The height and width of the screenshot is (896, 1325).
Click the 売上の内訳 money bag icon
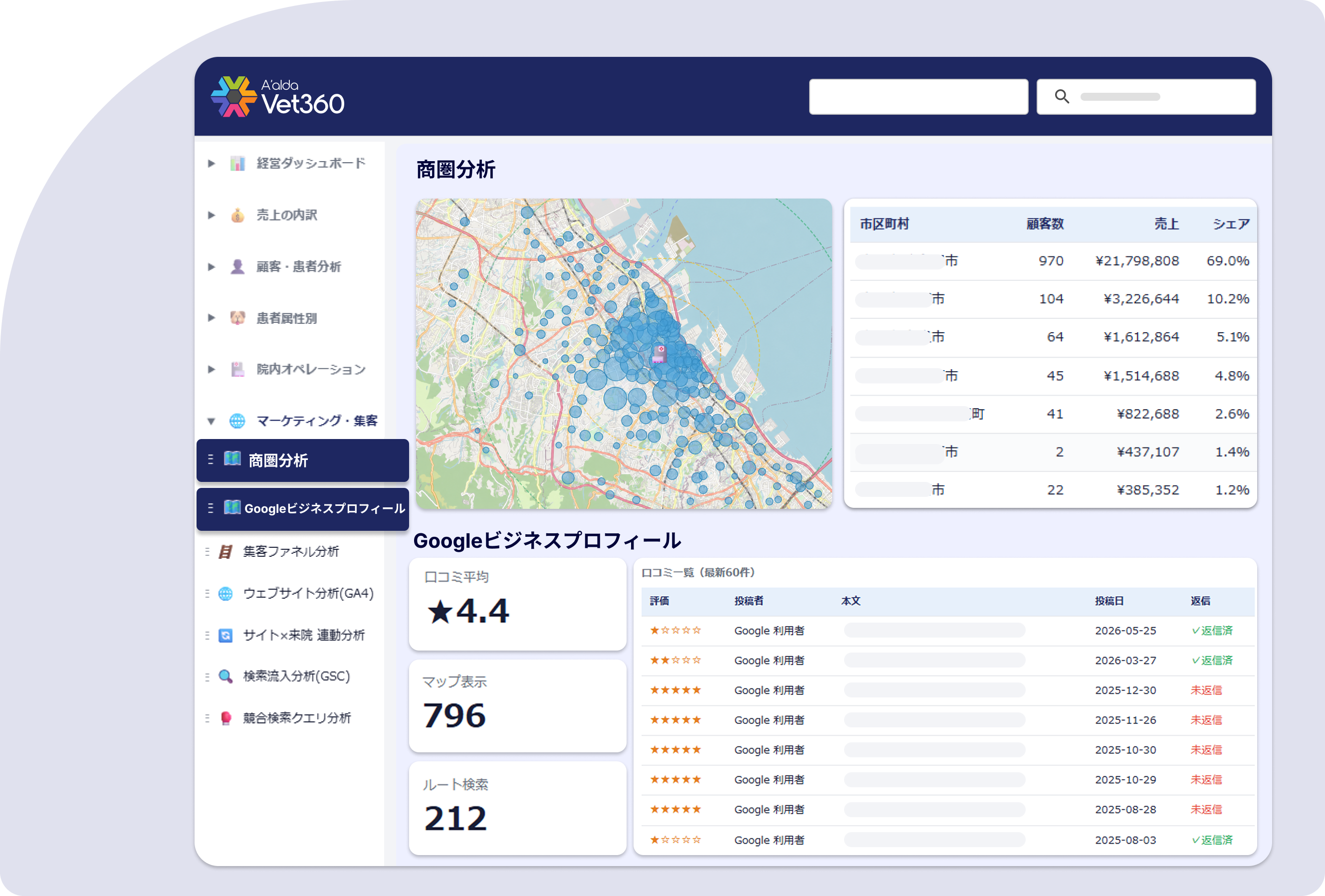click(x=238, y=216)
